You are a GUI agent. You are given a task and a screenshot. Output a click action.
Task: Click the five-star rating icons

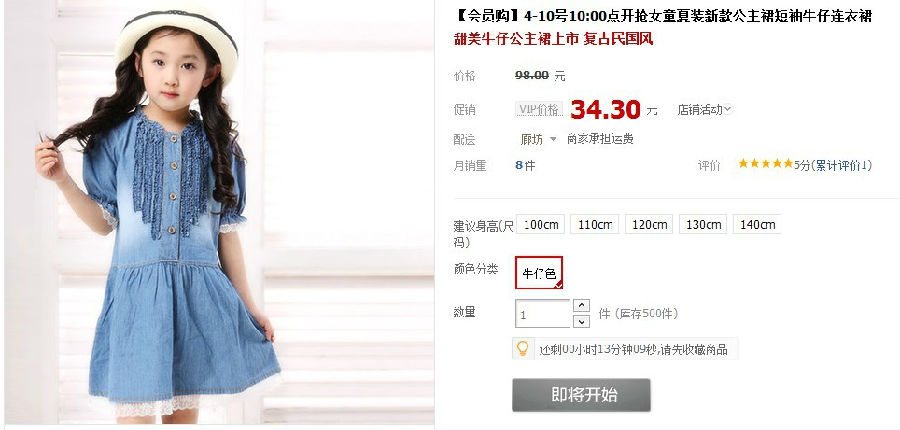[766, 164]
